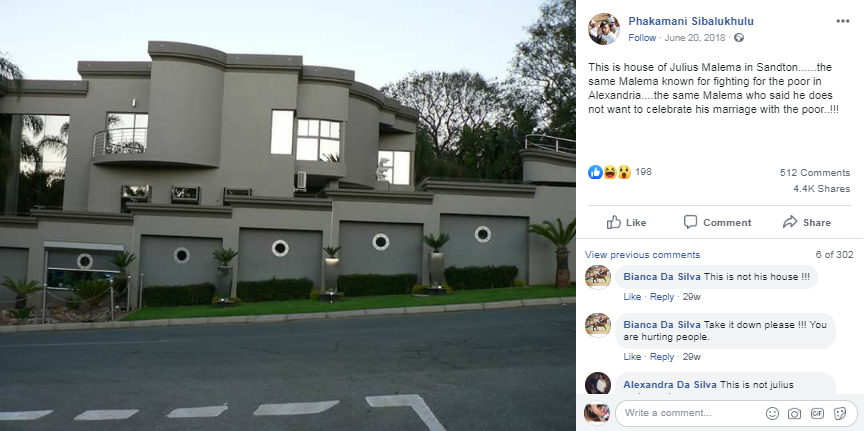864x431 pixels.
Task: Expand View previous comments
Action: [x=642, y=255]
